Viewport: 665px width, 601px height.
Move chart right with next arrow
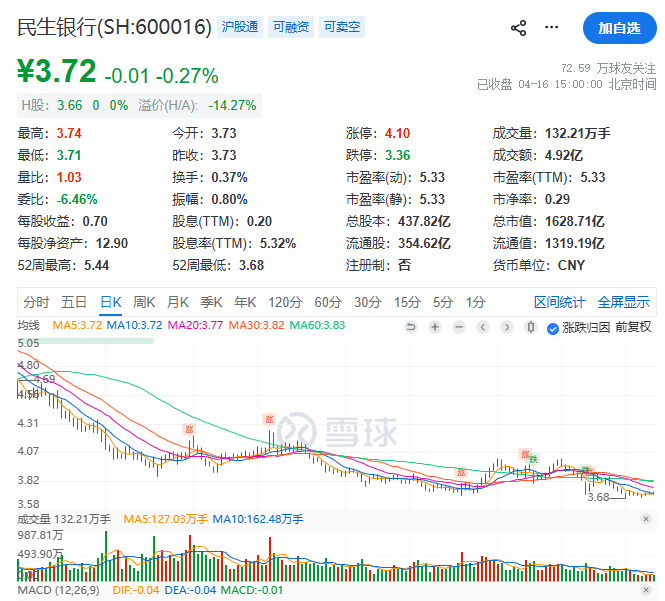tap(507, 327)
